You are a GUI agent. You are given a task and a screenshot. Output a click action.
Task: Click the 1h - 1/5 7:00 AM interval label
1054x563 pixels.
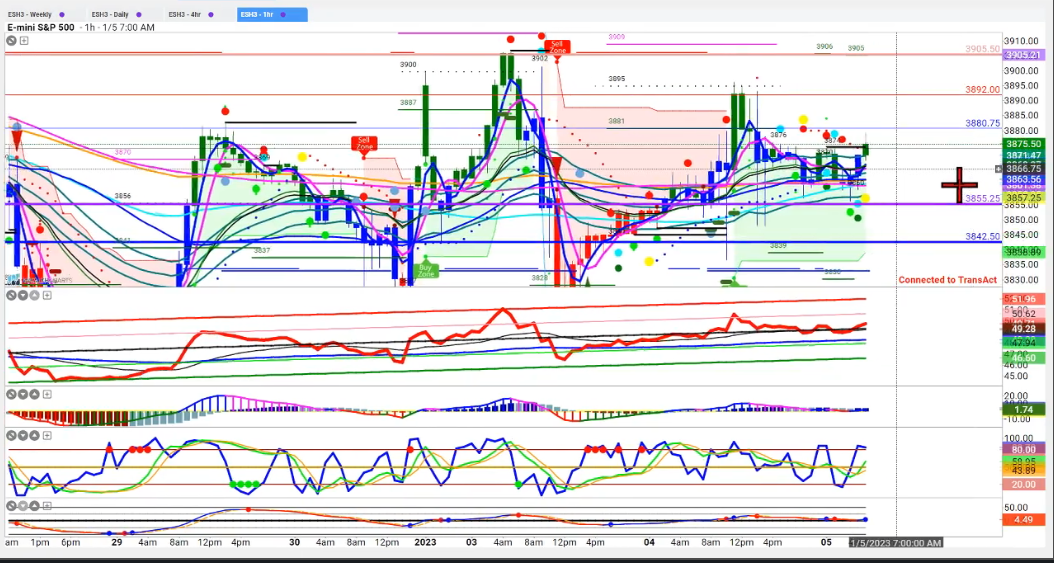[x=120, y=28]
